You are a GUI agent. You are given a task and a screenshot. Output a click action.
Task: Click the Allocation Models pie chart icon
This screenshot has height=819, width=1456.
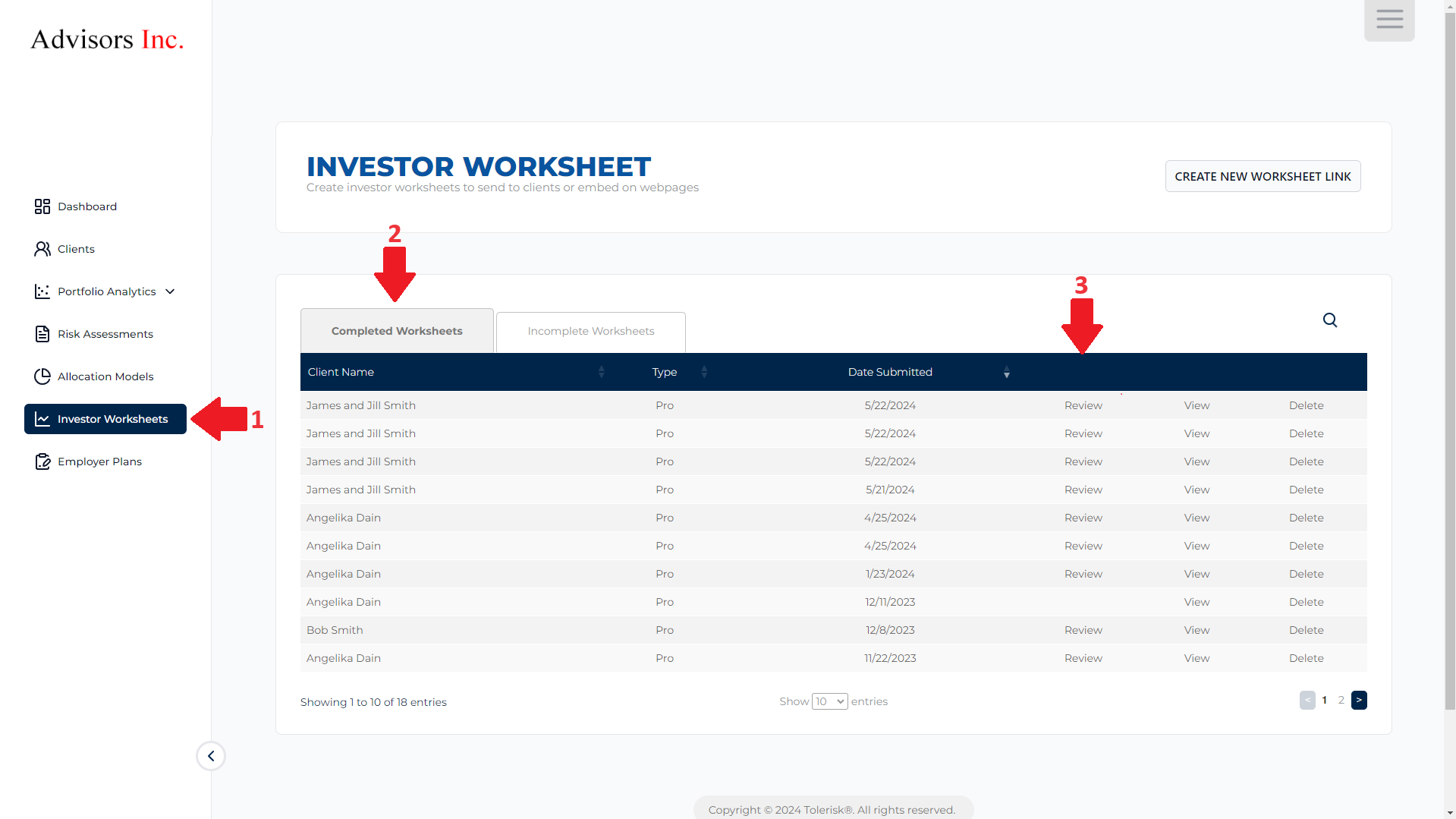42,376
